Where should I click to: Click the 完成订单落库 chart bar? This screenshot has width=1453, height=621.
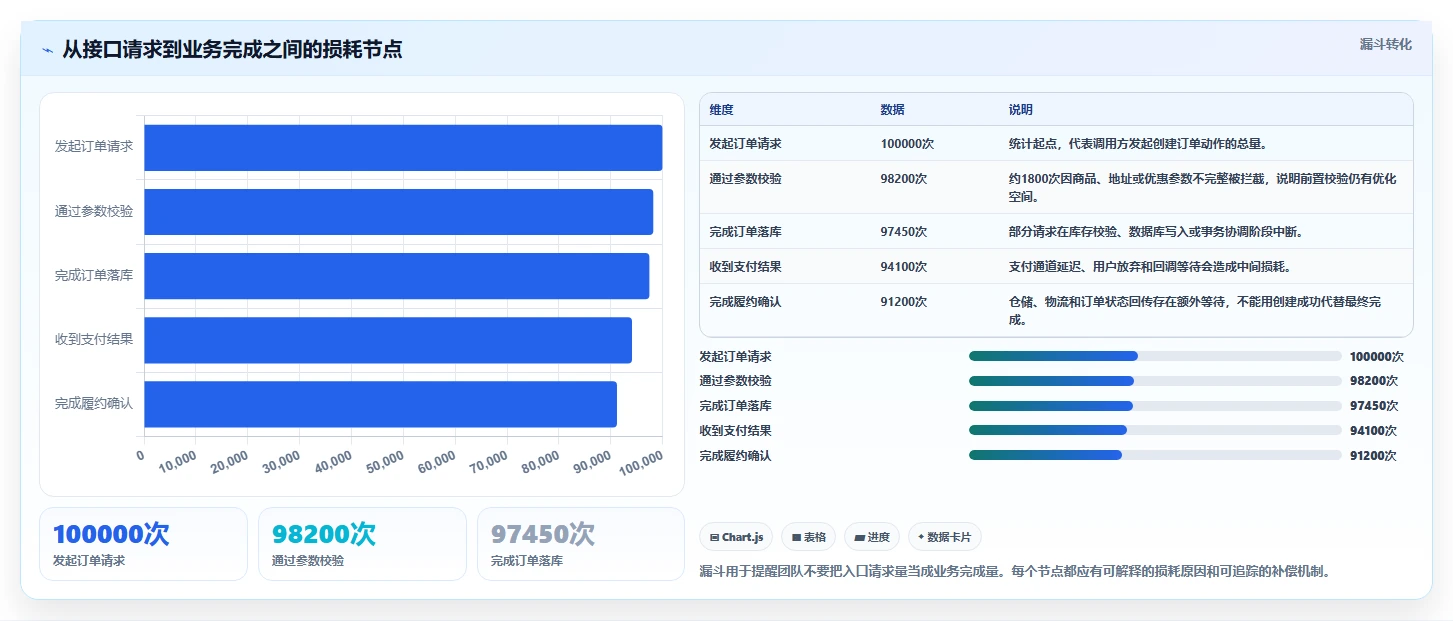coord(397,276)
